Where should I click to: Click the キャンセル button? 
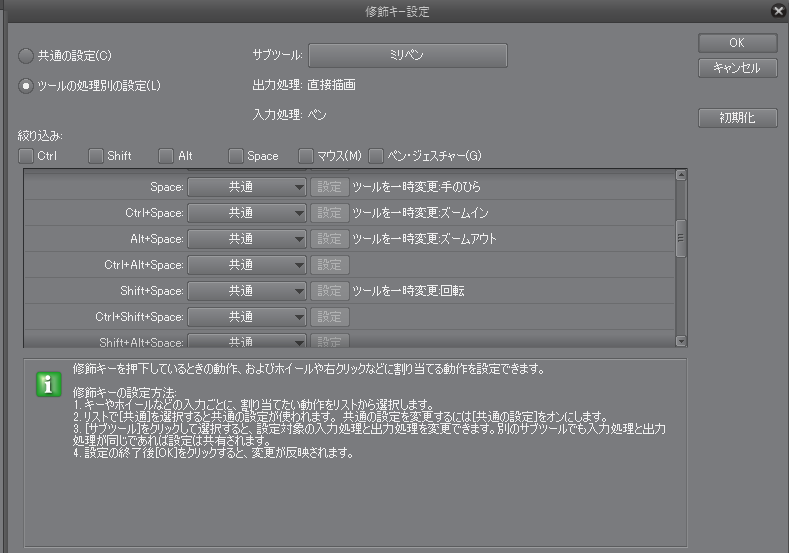pos(738,68)
